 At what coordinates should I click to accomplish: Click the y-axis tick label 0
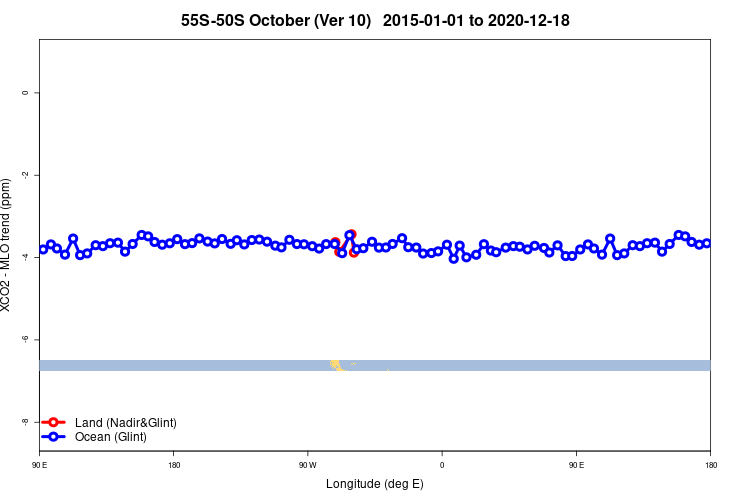[x=25, y=93]
